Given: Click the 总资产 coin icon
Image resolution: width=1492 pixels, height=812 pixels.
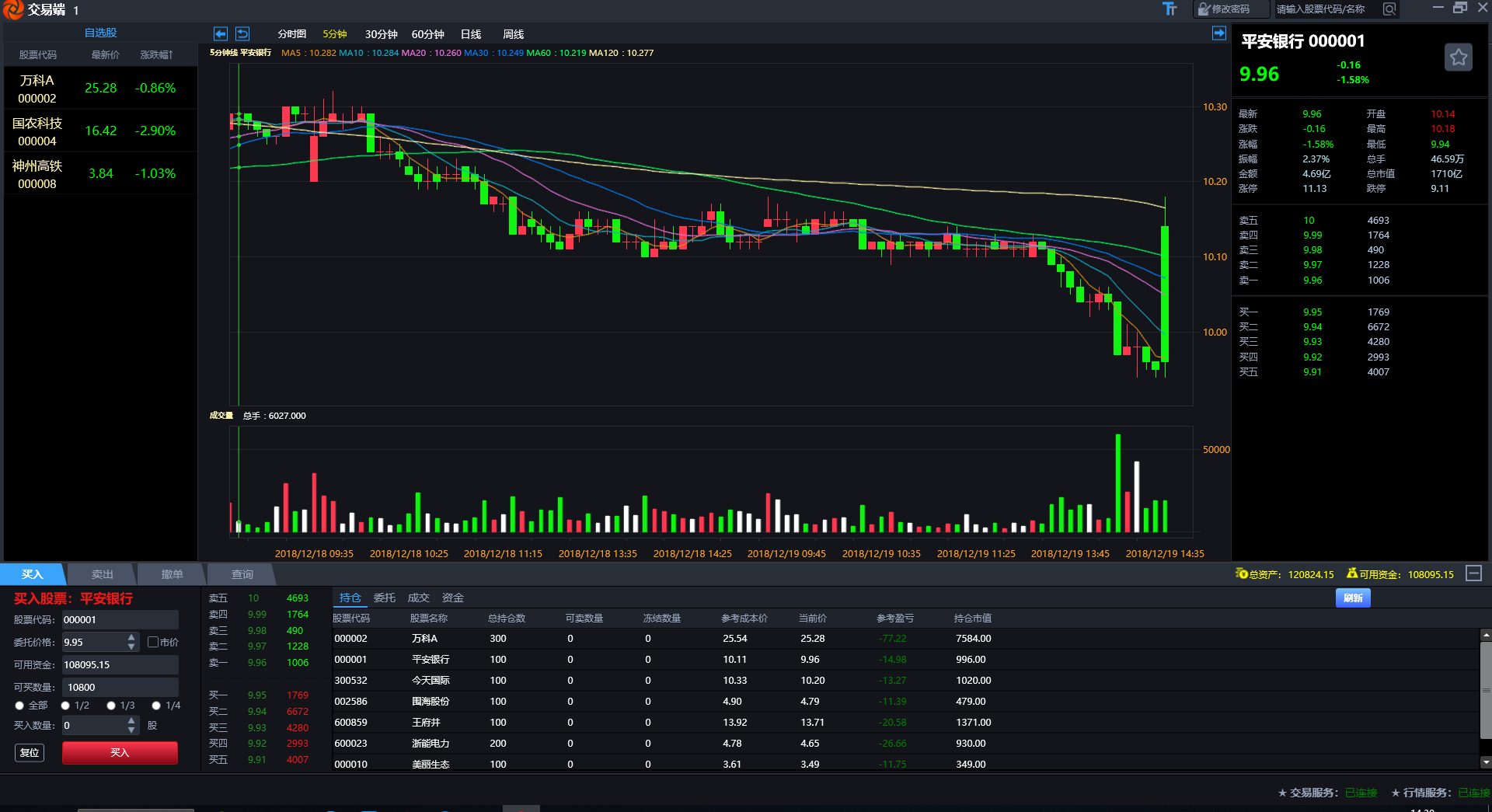Looking at the screenshot, I should 1241,573.
